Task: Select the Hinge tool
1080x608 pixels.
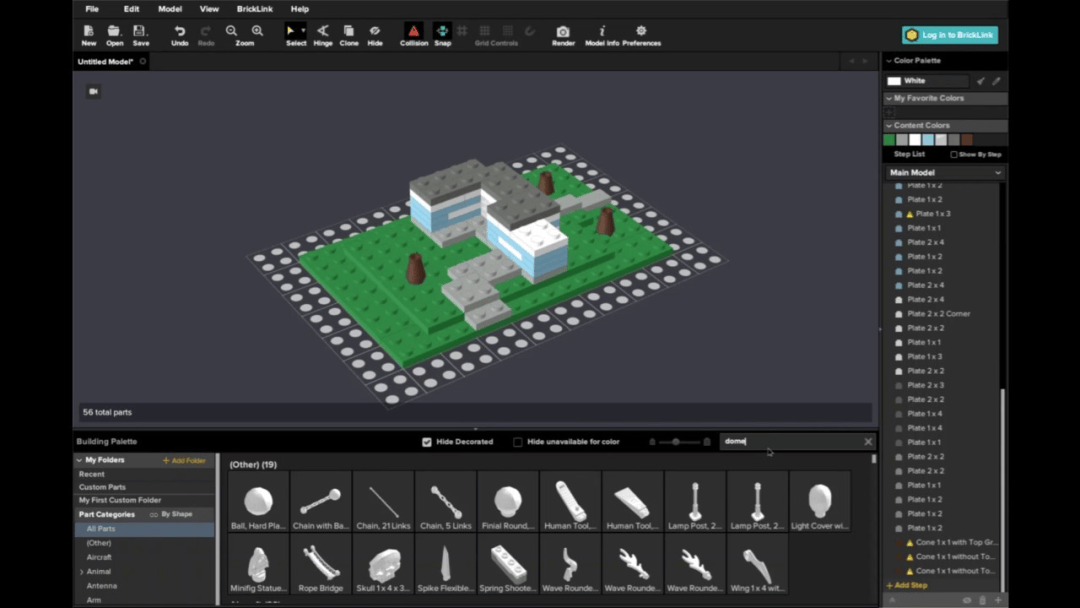Action: pos(322,35)
